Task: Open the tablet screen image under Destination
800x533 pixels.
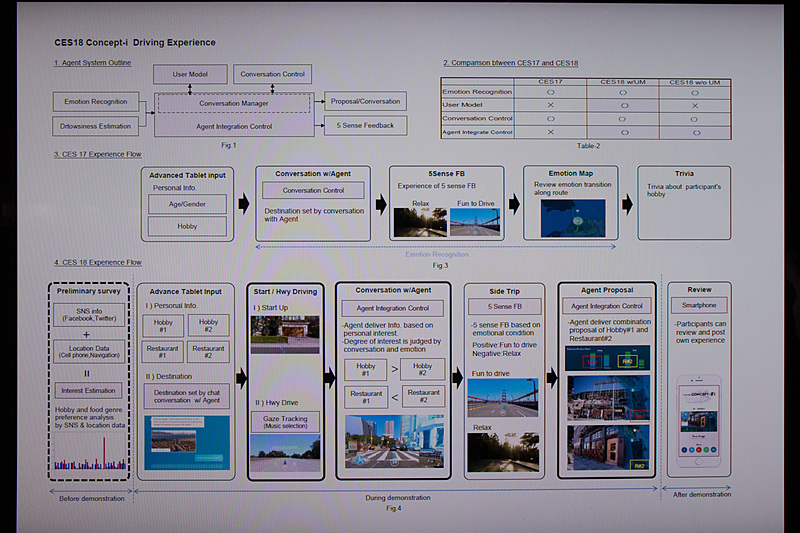Action: (187, 442)
